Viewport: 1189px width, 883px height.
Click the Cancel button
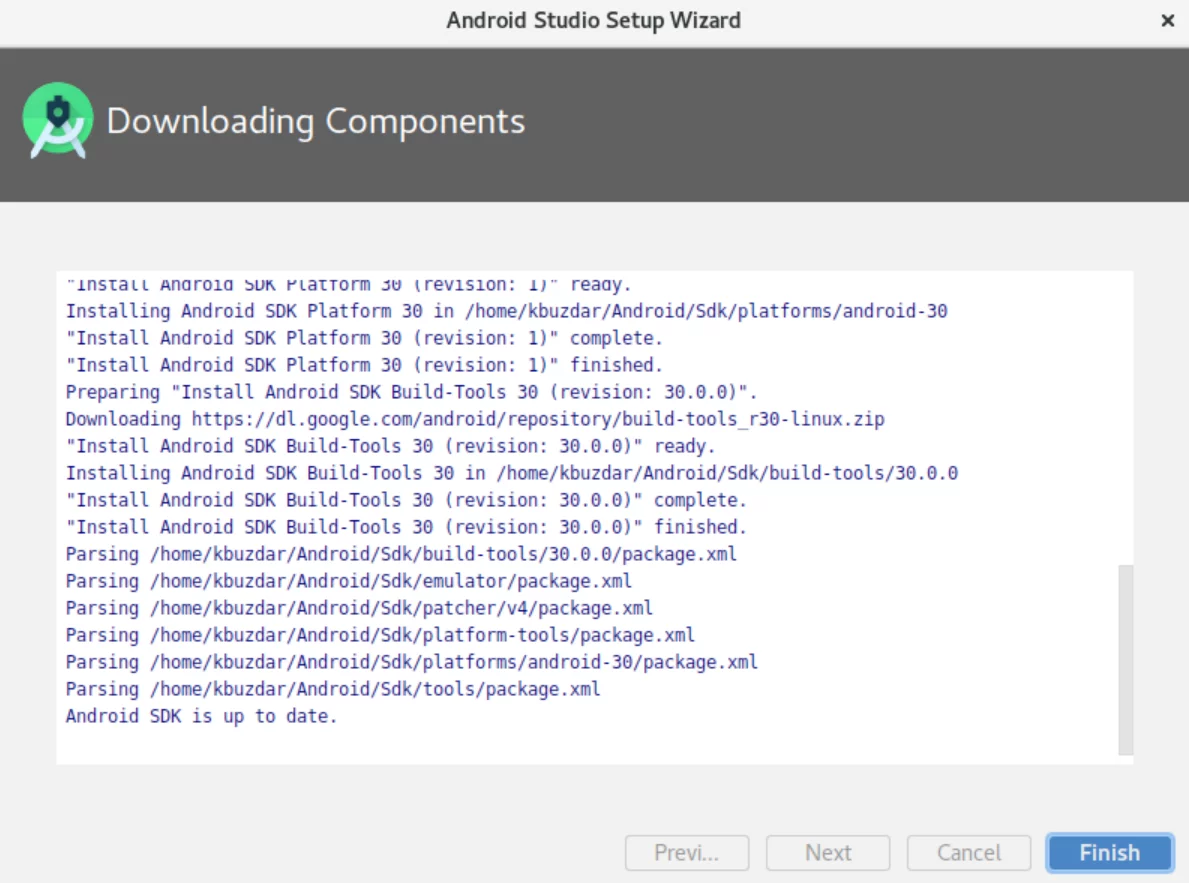point(968,853)
